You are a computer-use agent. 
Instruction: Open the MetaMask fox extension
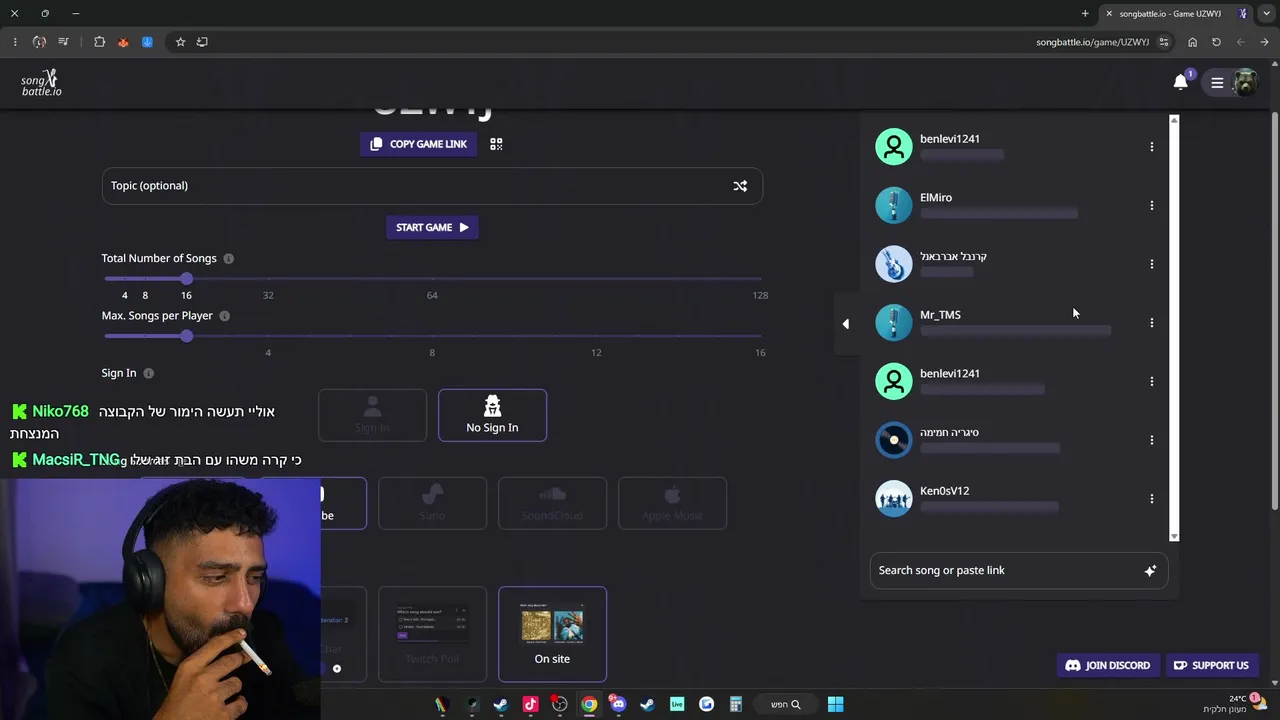click(123, 42)
